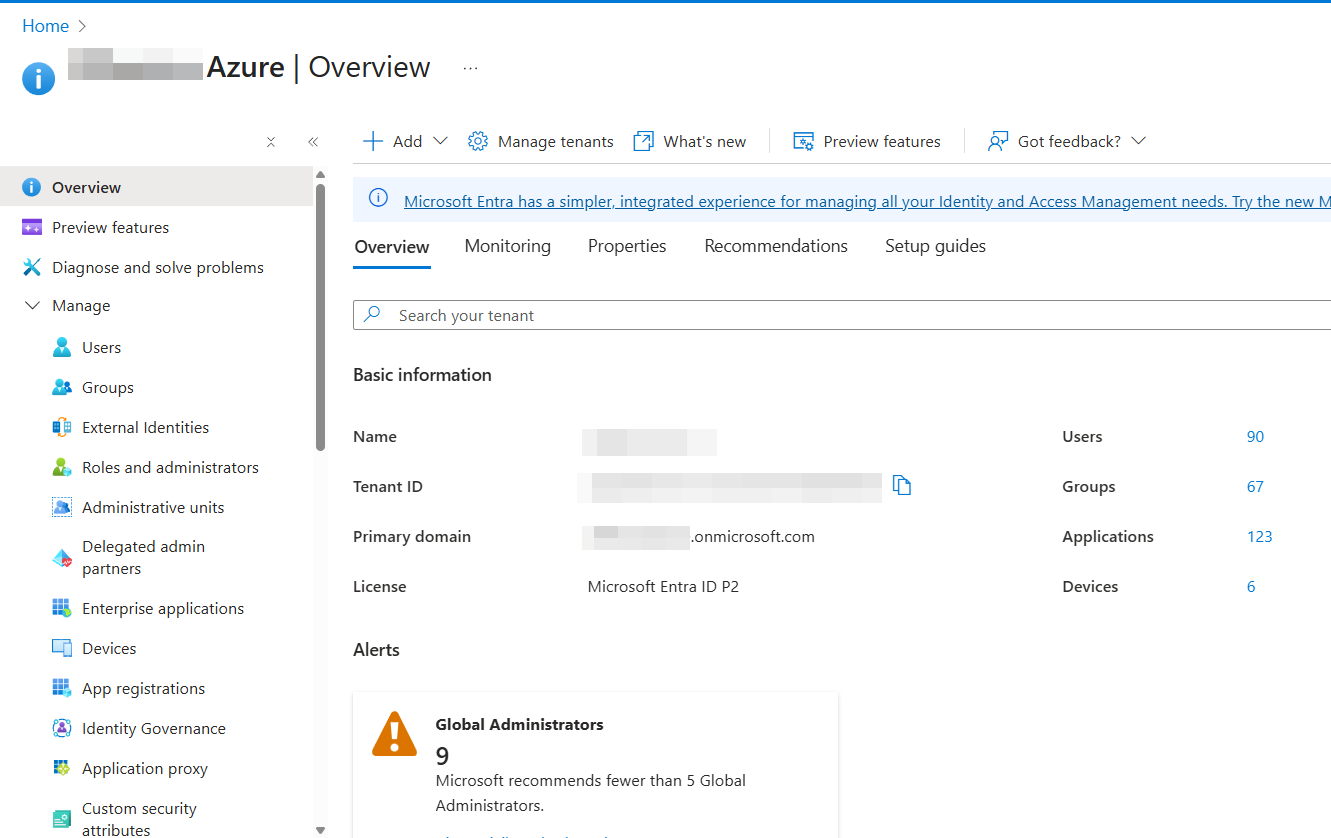Open Enterprise applications in the sidebar

pyautogui.click(x=163, y=608)
